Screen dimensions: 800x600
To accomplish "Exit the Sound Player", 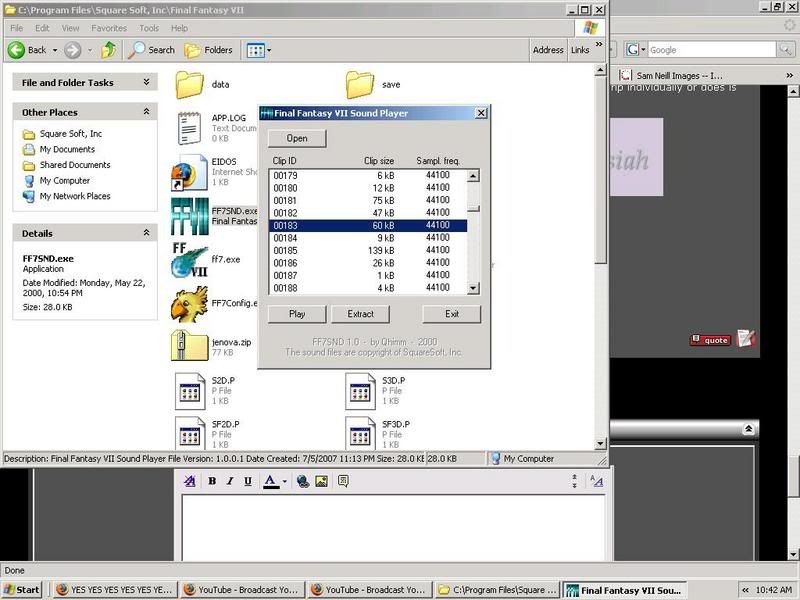I will click(452, 314).
